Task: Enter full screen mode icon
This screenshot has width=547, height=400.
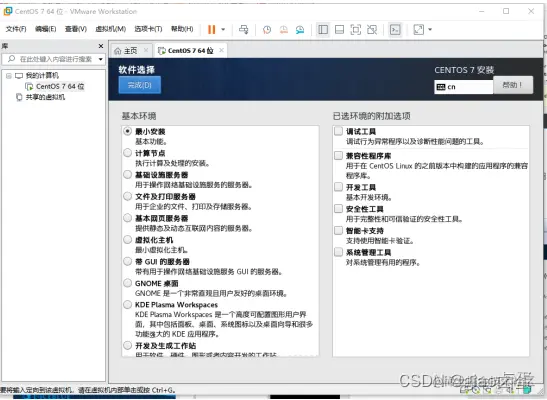Action: (355, 30)
